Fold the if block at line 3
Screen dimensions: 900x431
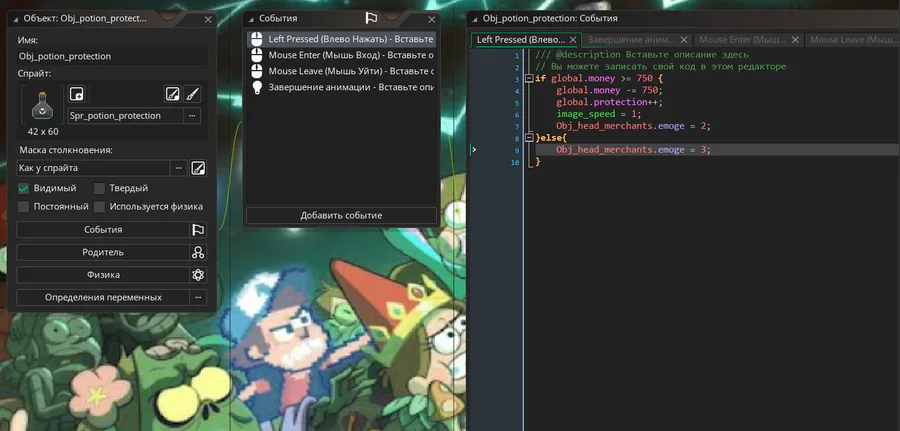point(529,79)
